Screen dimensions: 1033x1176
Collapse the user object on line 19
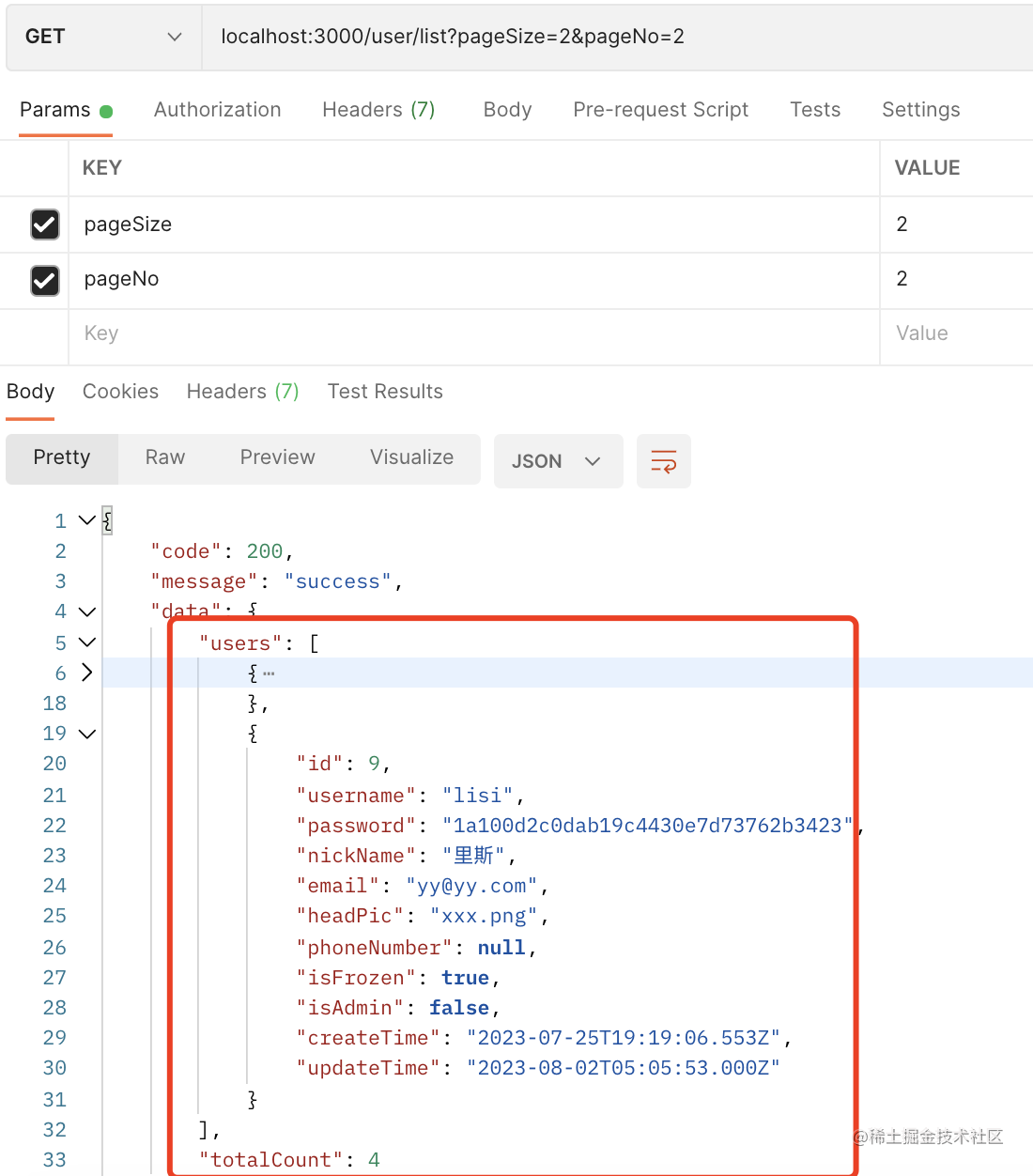point(87,734)
